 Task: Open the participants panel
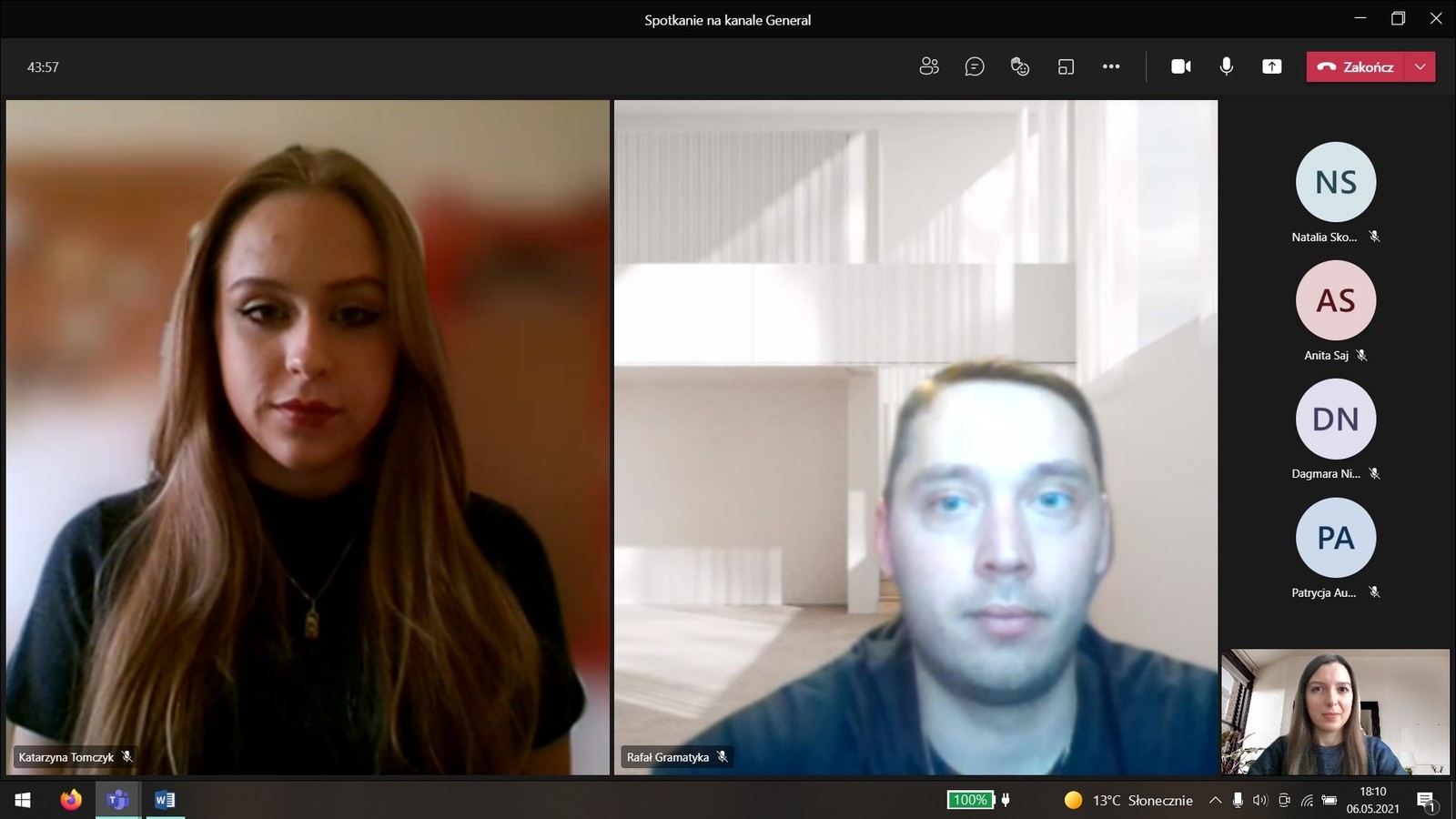tap(929, 66)
